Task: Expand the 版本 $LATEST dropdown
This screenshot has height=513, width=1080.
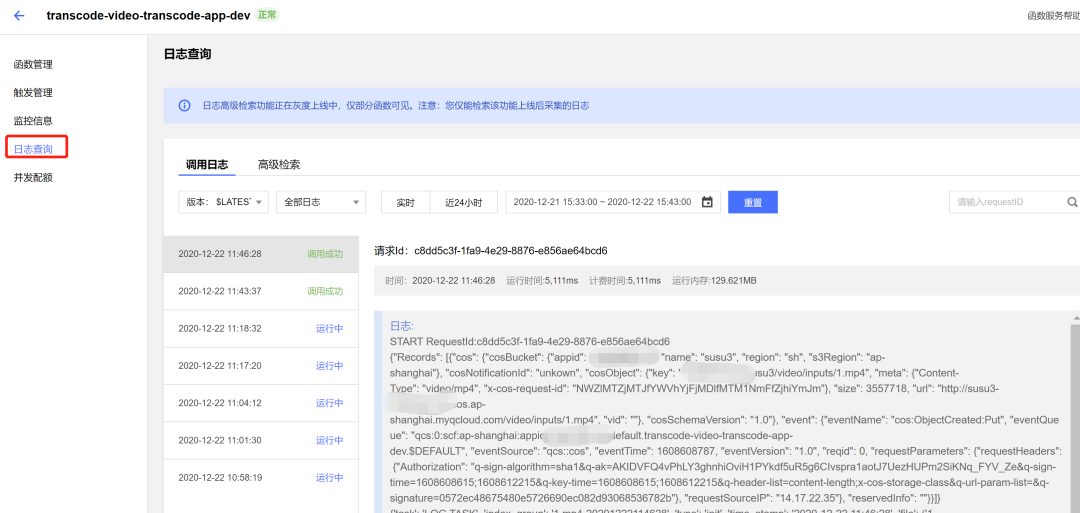Action: click(x=223, y=202)
